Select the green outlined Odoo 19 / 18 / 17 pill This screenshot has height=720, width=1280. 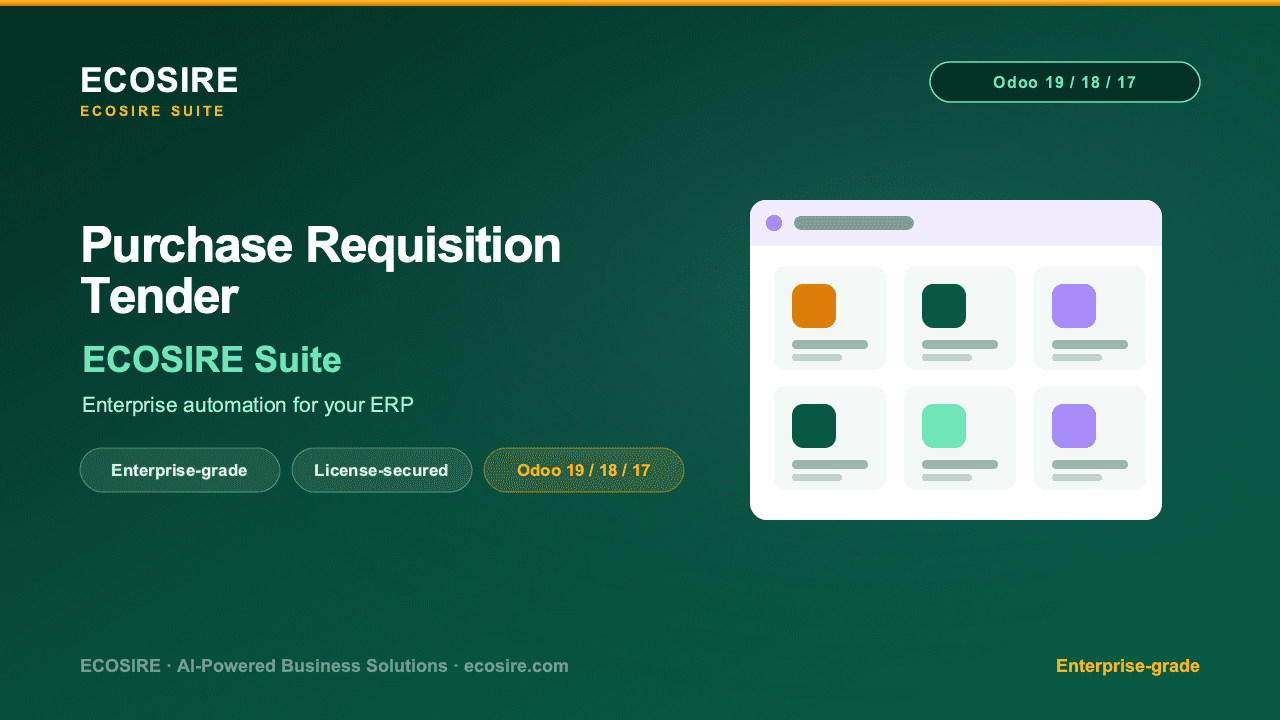point(1064,82)
